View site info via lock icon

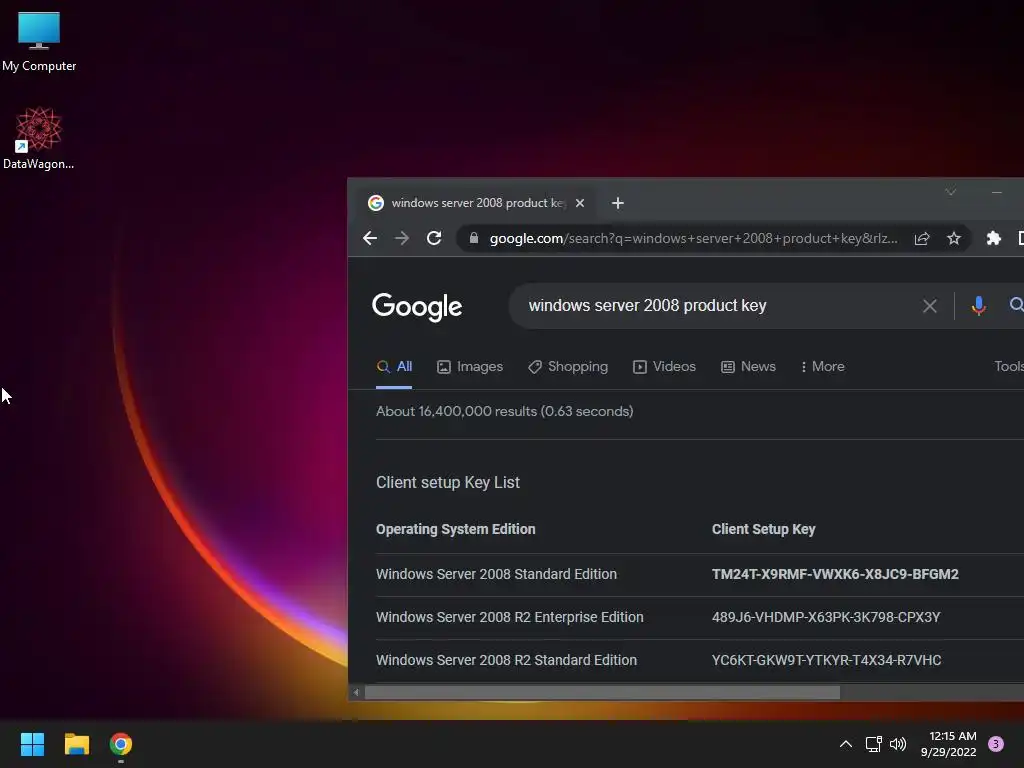pyautogui.click(x=474, y=238)
